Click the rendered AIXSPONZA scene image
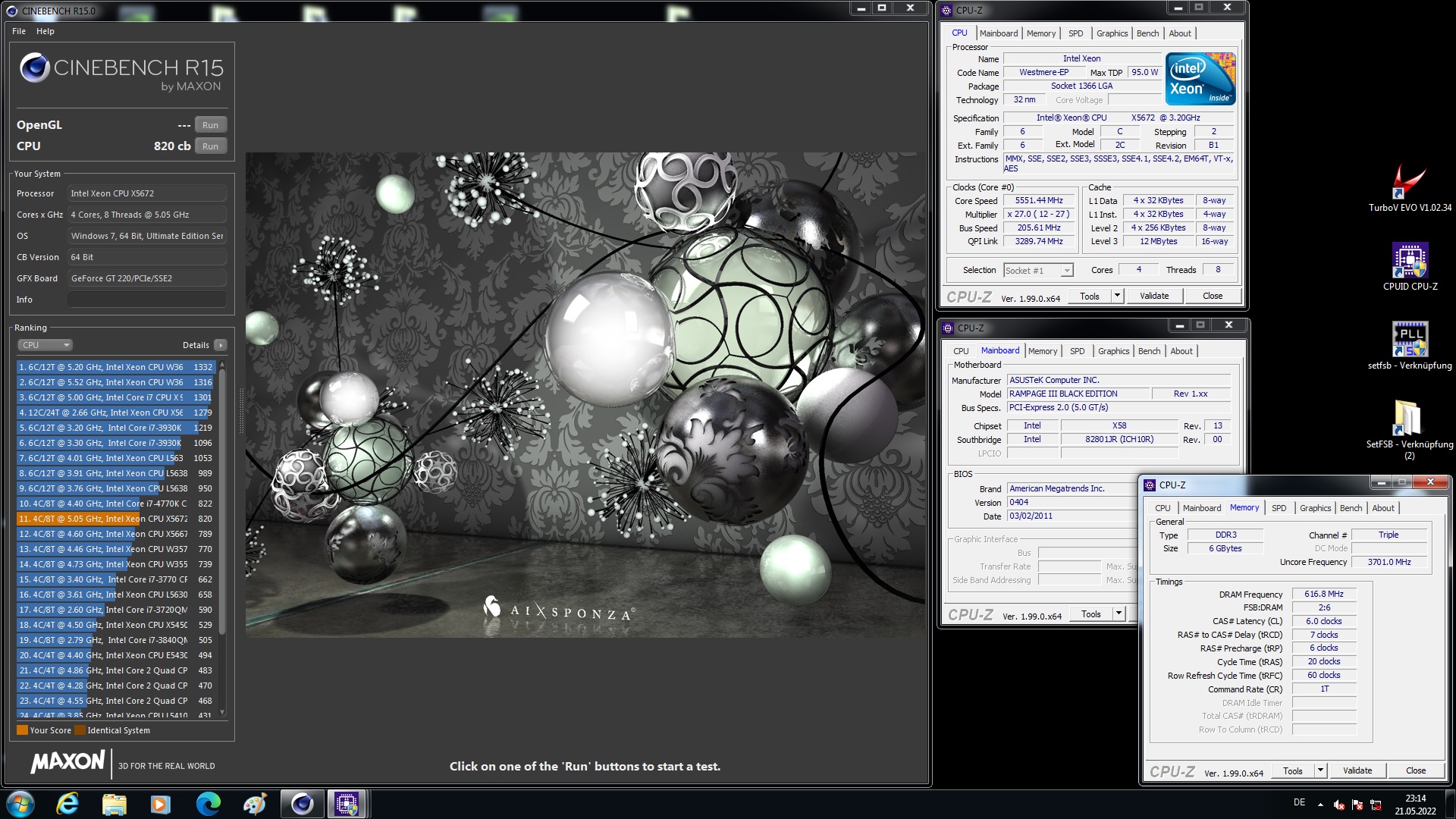The height and width of the screenshot is (819, 1456). (x=585, y=394)
